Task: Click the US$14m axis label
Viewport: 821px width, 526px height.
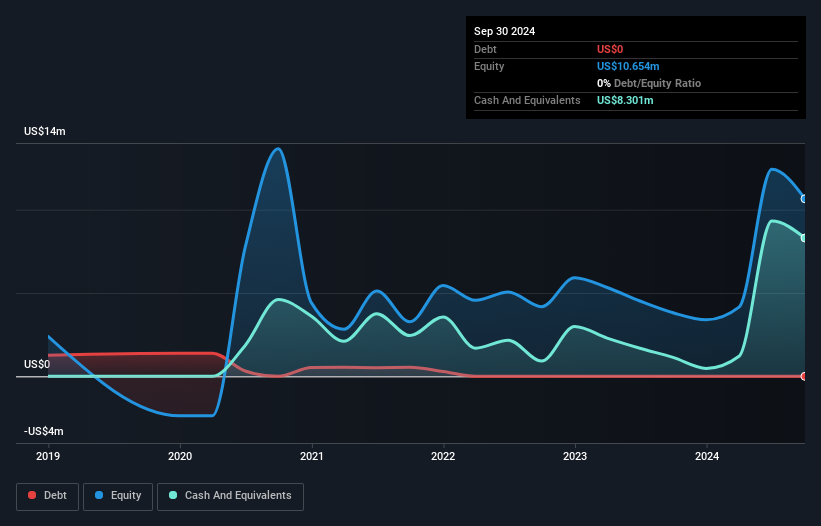Action: pos(45,131)
